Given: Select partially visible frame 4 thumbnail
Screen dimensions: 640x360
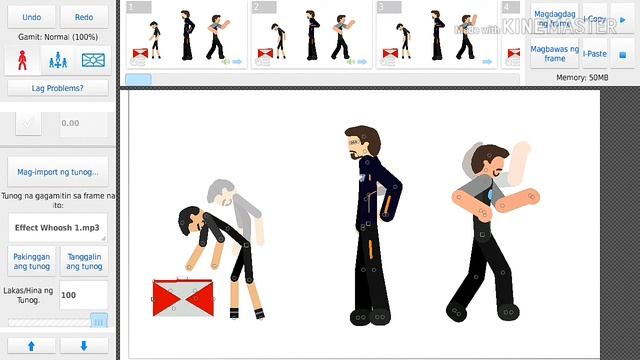Looking at the screenshot, I should click(x=511, y=34).
